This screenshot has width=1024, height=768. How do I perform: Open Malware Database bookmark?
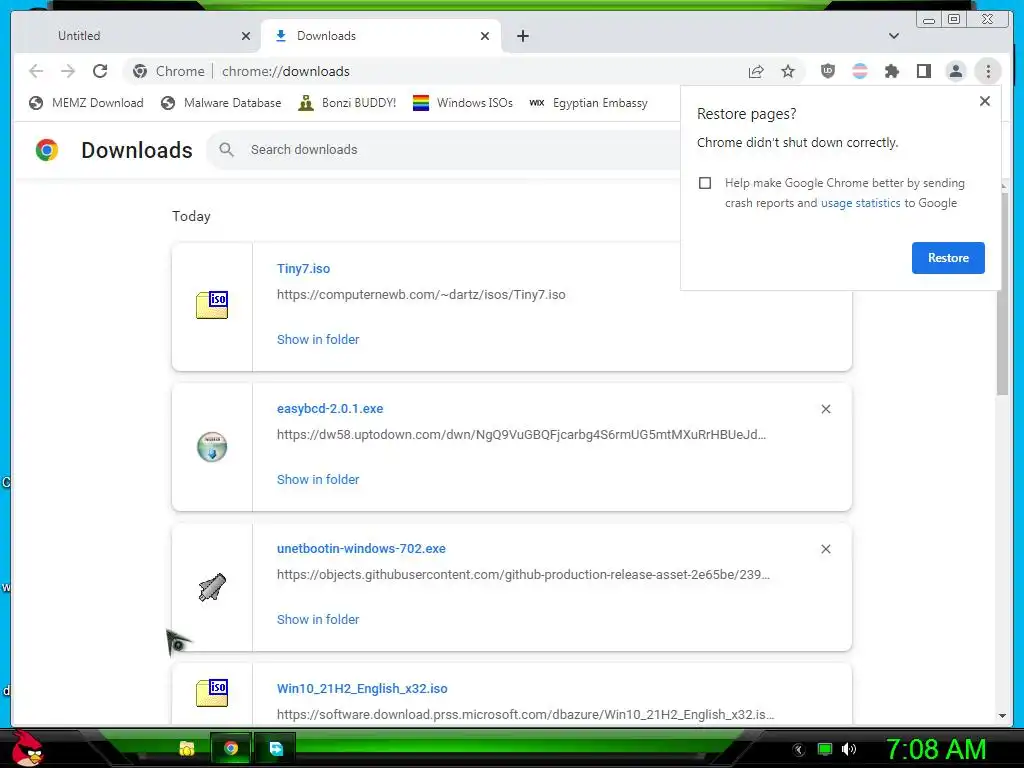221,103
